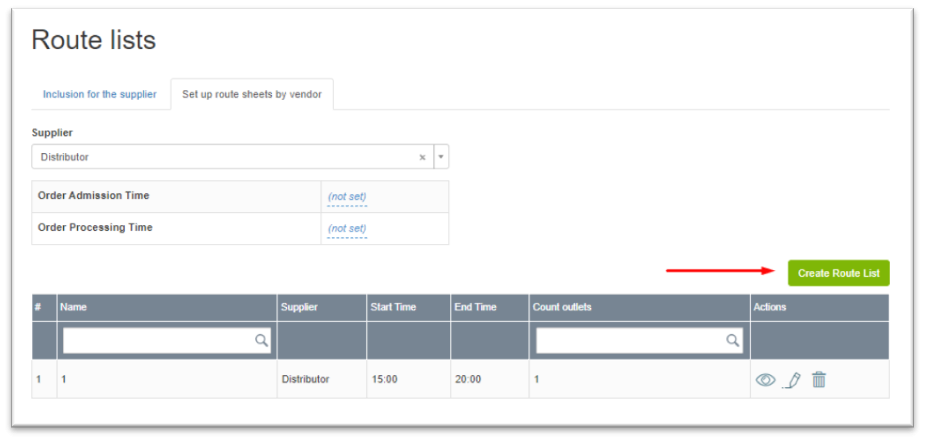
Task: Delete route list 1 using trash icon
Action: pos(819,380)
